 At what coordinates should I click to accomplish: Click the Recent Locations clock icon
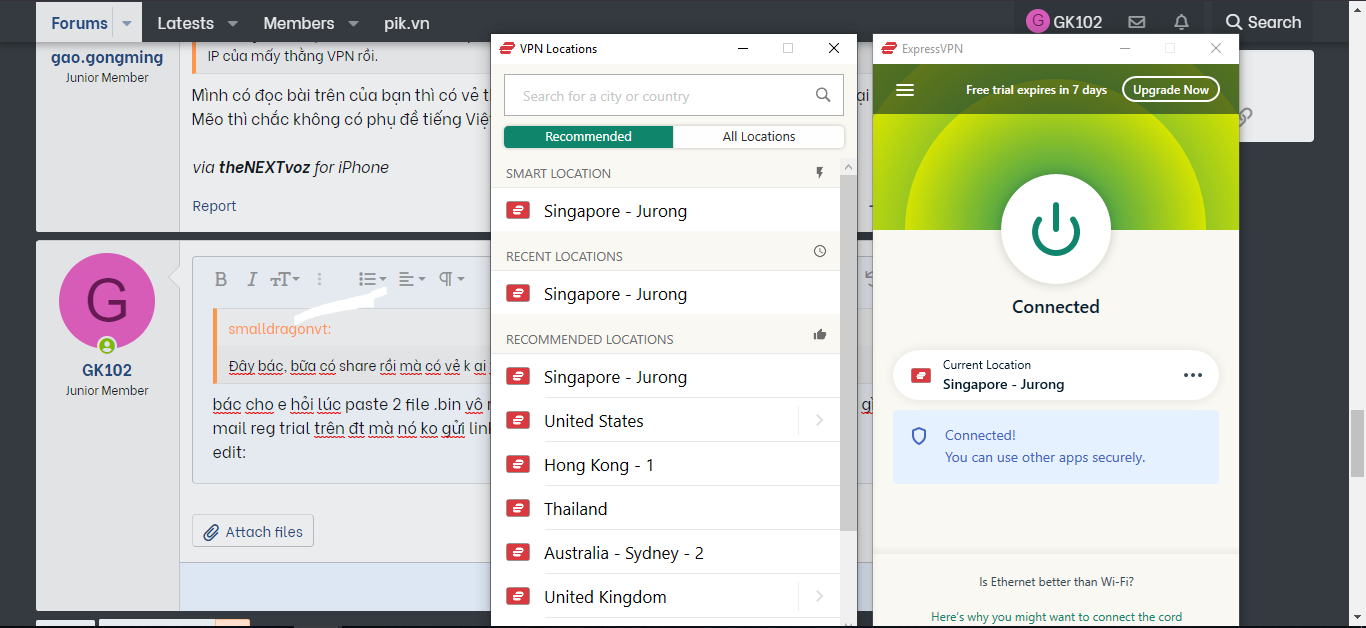pyautogui.click(x=820, y=252)
